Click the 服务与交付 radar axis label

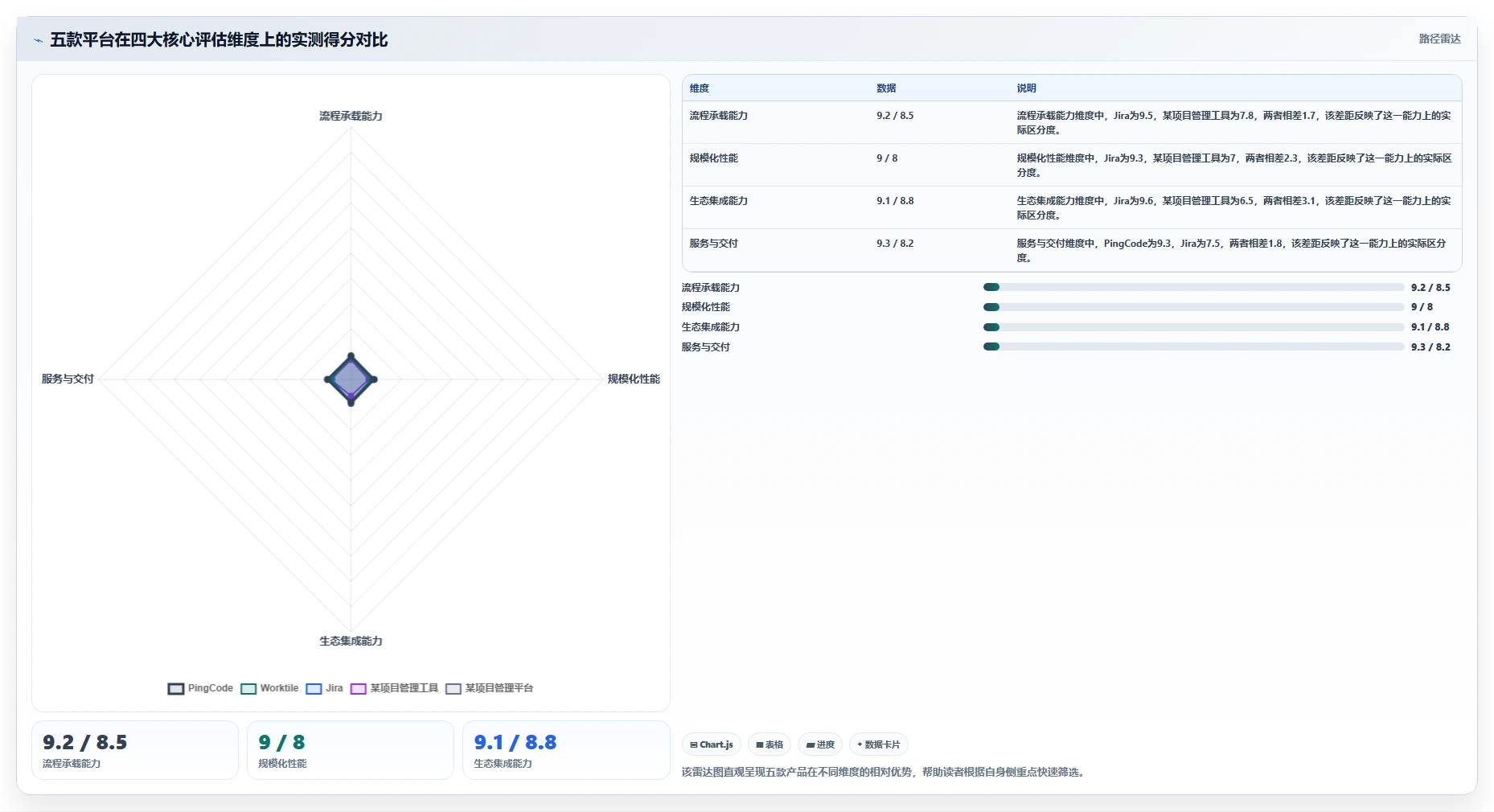68,379
